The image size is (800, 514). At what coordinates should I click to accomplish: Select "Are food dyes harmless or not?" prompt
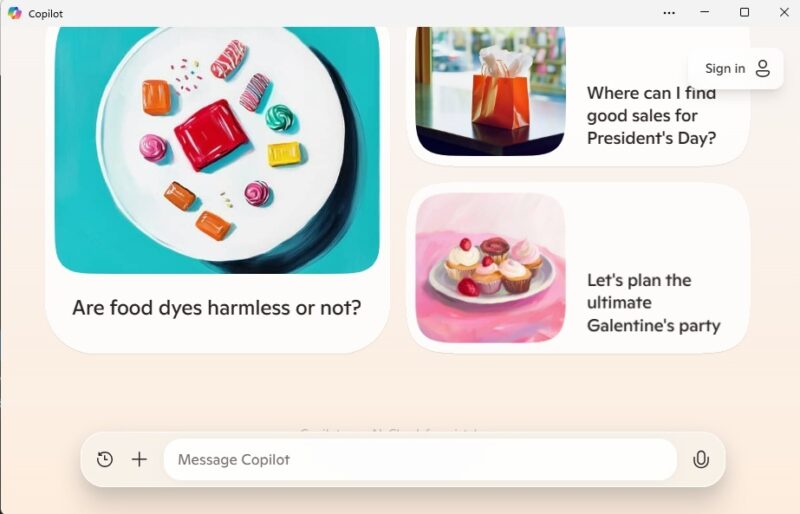click(217, 308)
